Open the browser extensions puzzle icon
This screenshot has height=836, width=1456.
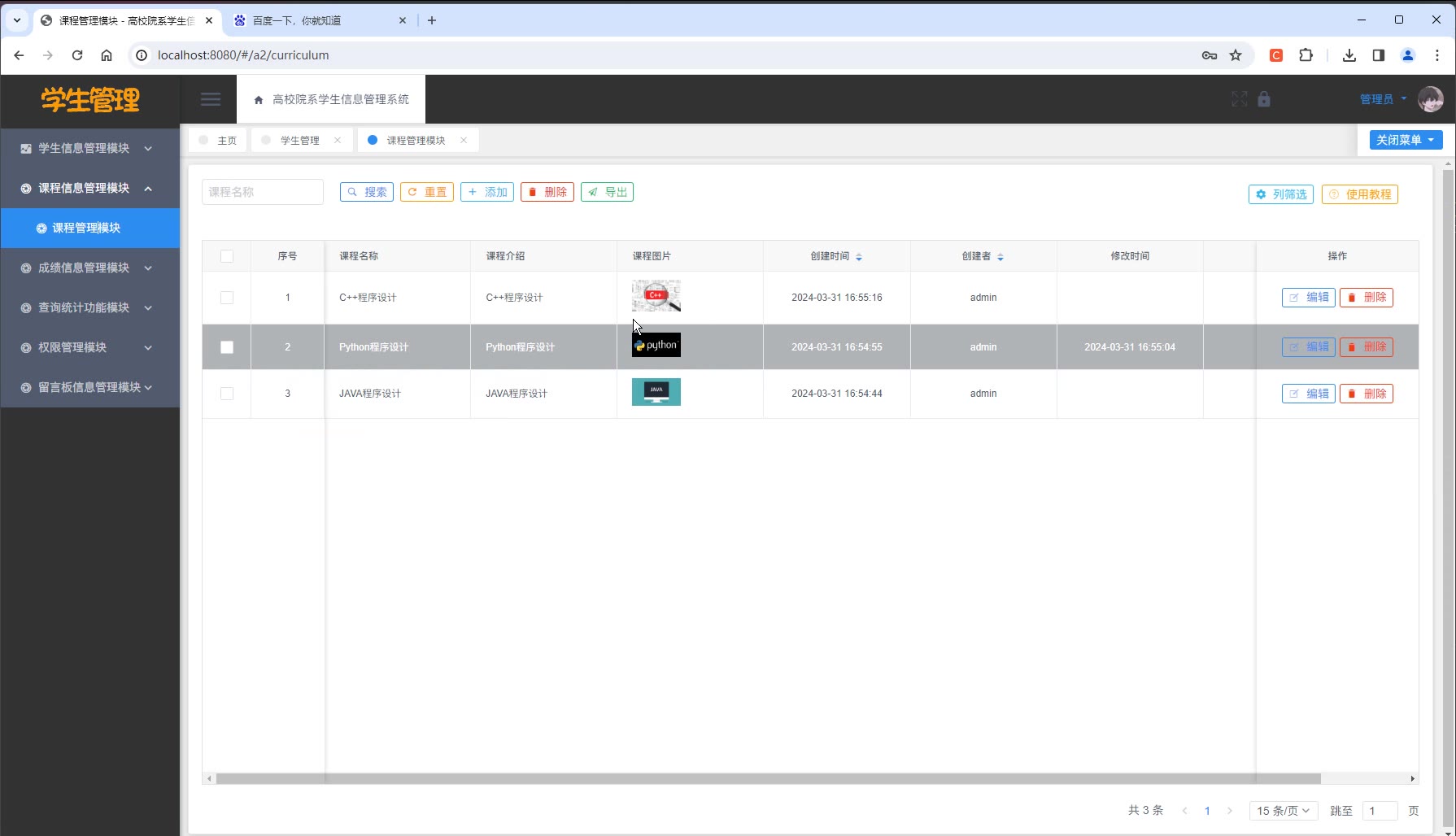(x=1306, y=55)
